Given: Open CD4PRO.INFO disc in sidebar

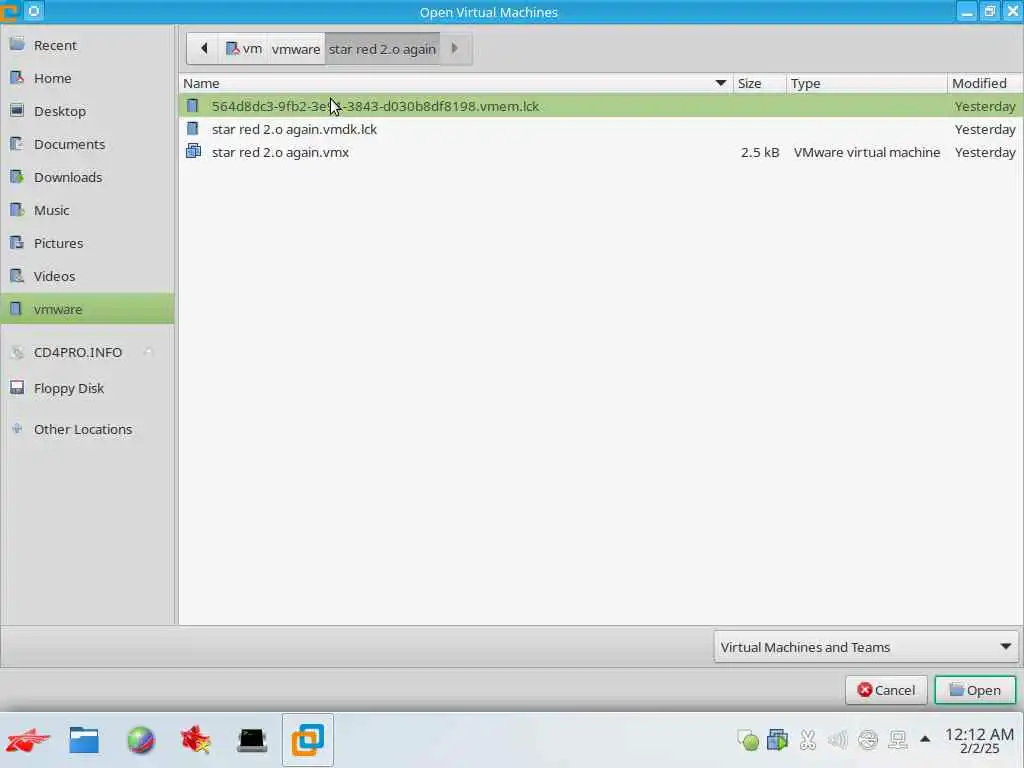Looking at the screenshot, I should [78, 352].
